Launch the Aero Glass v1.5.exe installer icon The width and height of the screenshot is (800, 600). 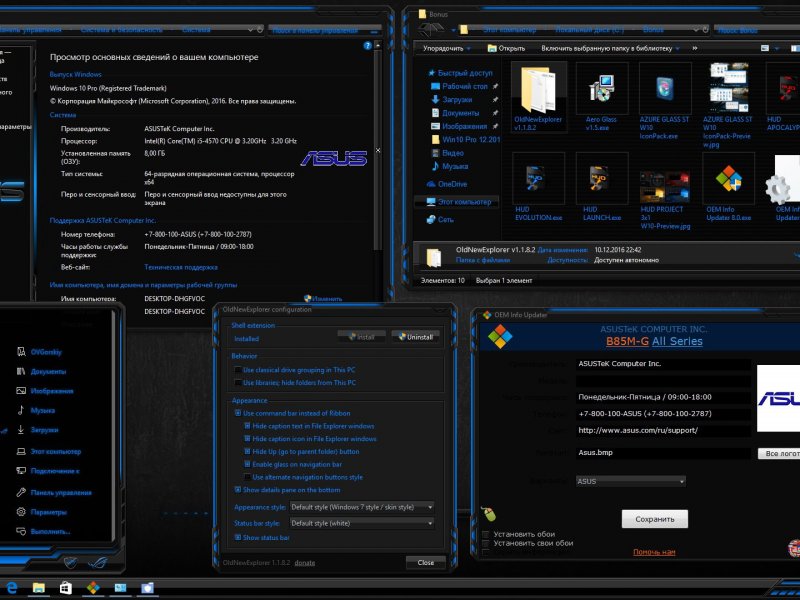(602, 89)
